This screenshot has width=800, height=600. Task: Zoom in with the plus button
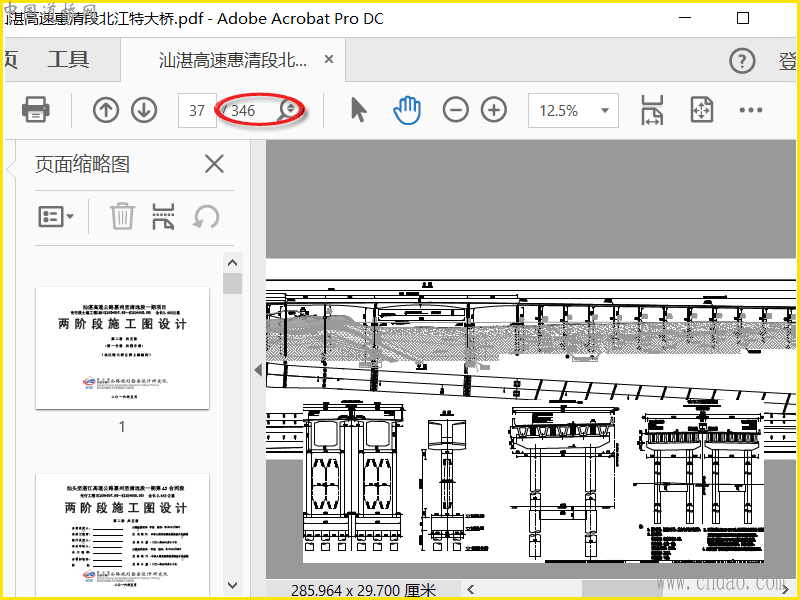(x=494, y=110)
